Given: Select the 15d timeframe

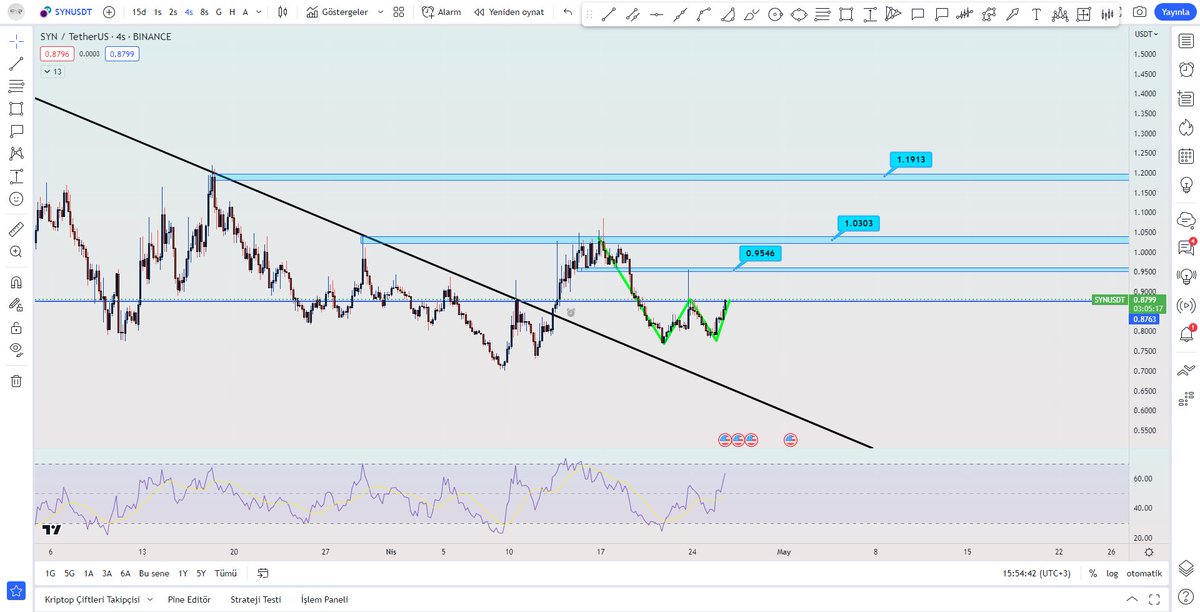Looking at the screenshot, I should (139, 12).
